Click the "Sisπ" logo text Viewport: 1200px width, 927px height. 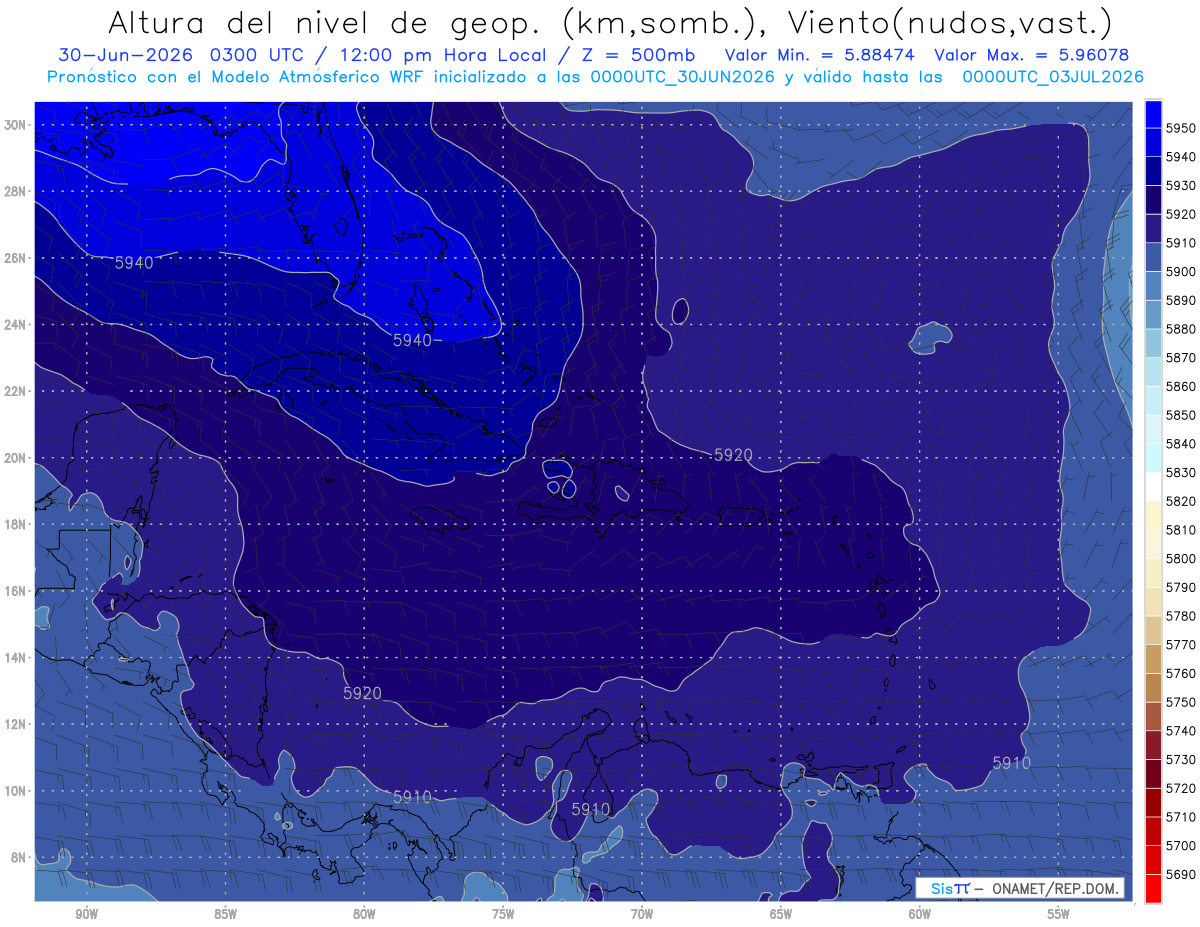click(949, 889)
